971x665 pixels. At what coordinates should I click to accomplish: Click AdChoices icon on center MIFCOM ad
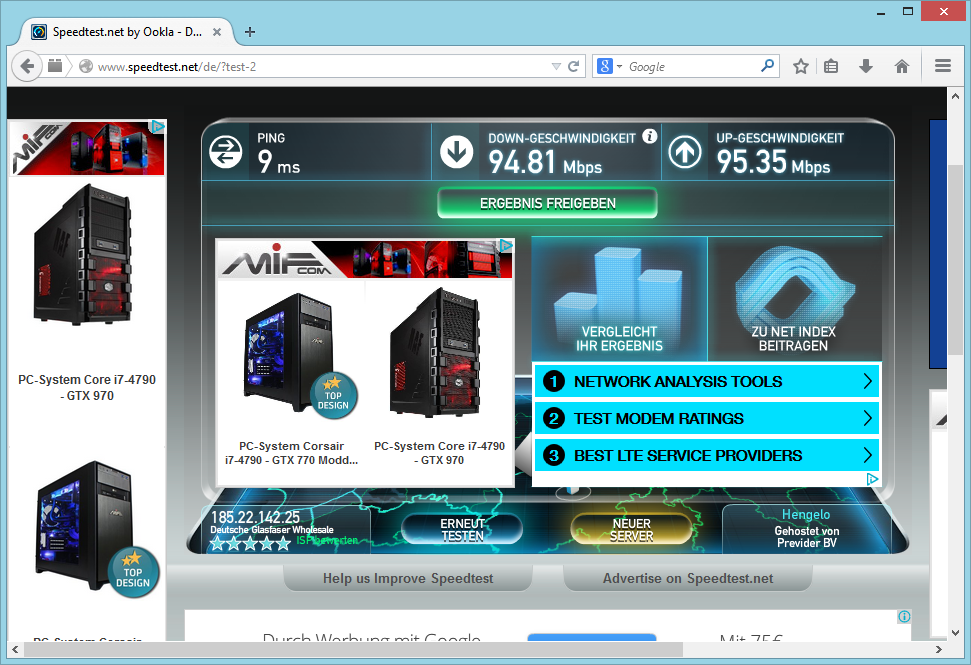tap(506, 246)
